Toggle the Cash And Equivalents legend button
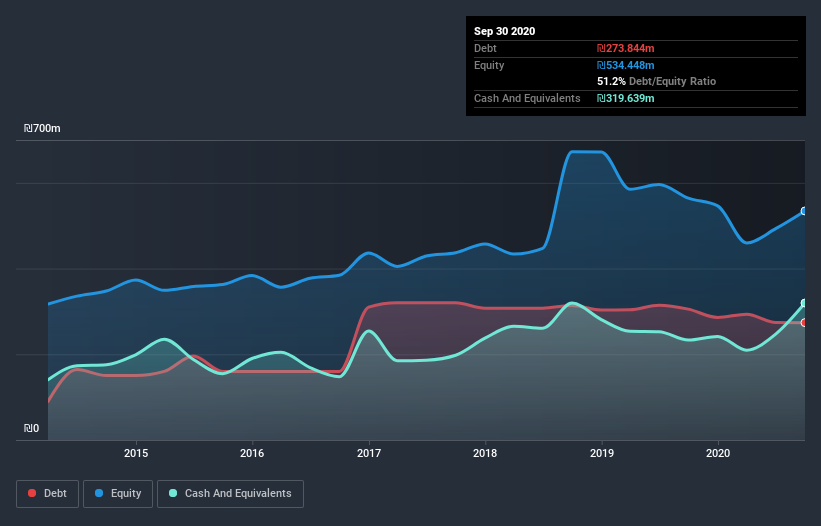821x526 pixels. tap(230, 494)
